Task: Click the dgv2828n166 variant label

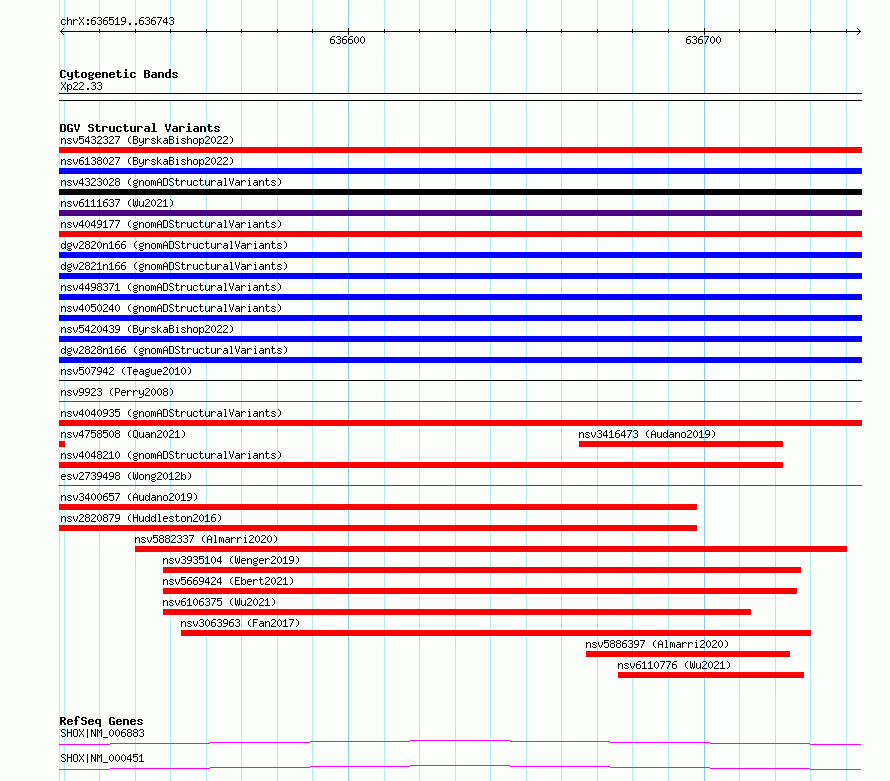Action: (x=174, y=350)
